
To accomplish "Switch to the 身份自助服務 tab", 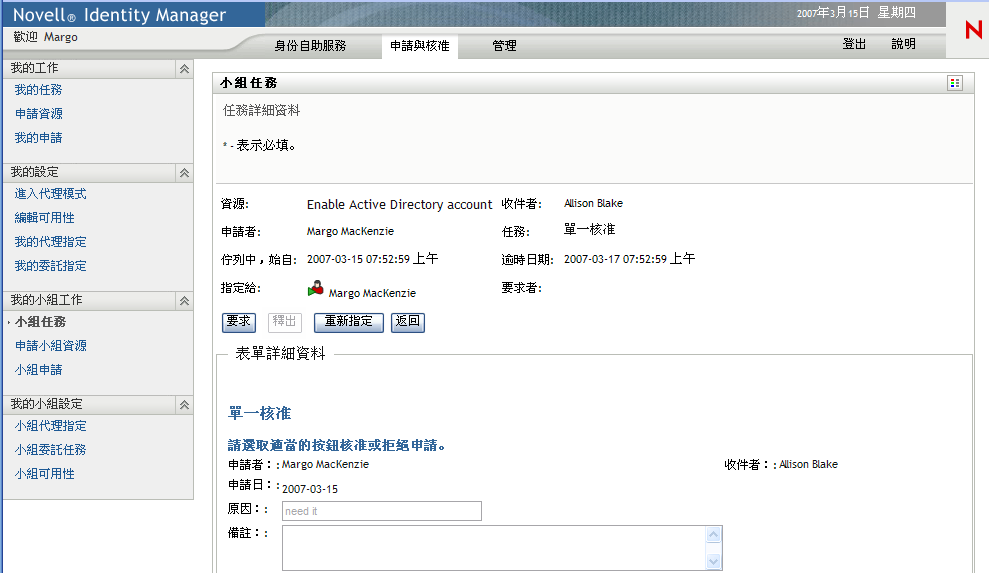I will pos(310,45).
